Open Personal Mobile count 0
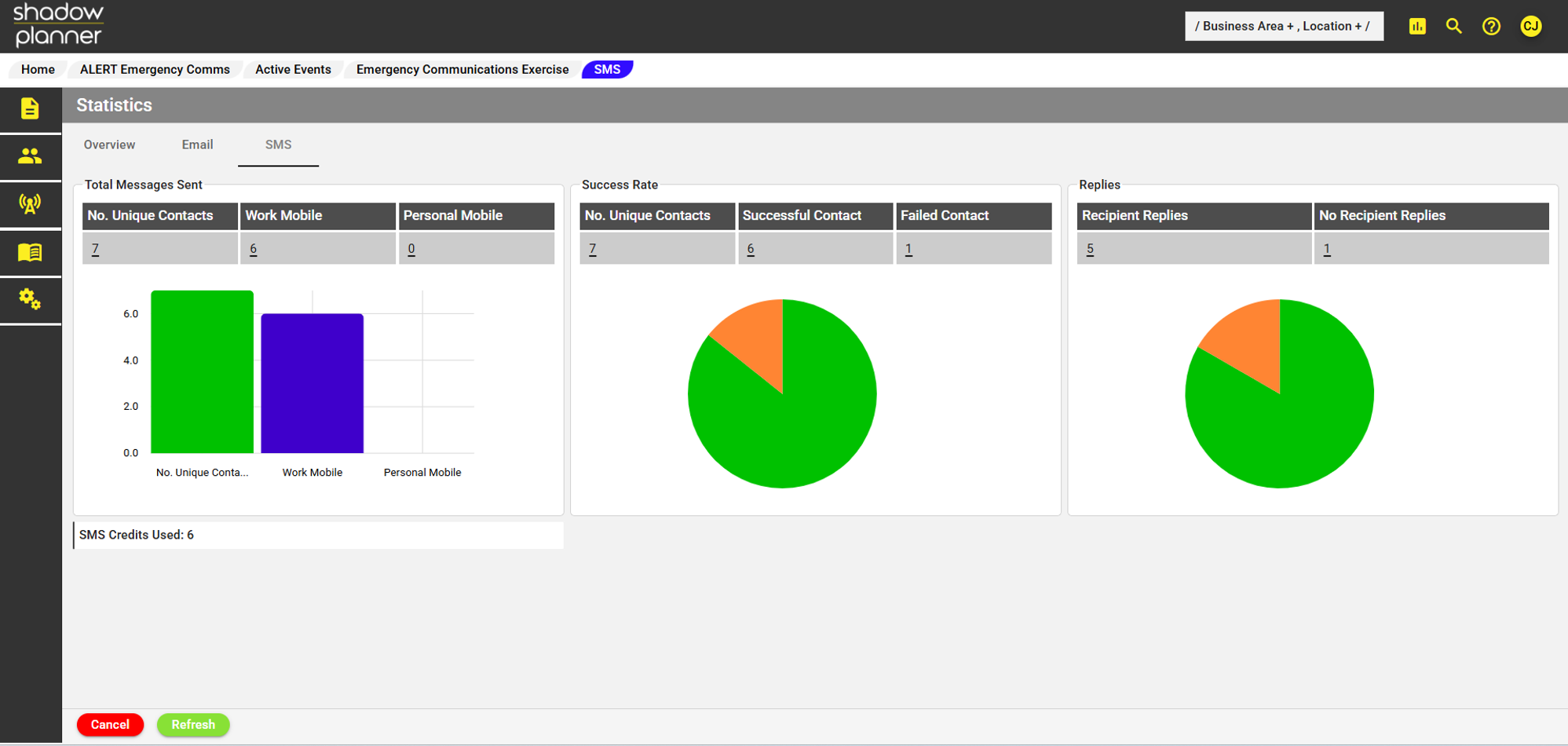1568x746 pixels. tap(411, 249)
